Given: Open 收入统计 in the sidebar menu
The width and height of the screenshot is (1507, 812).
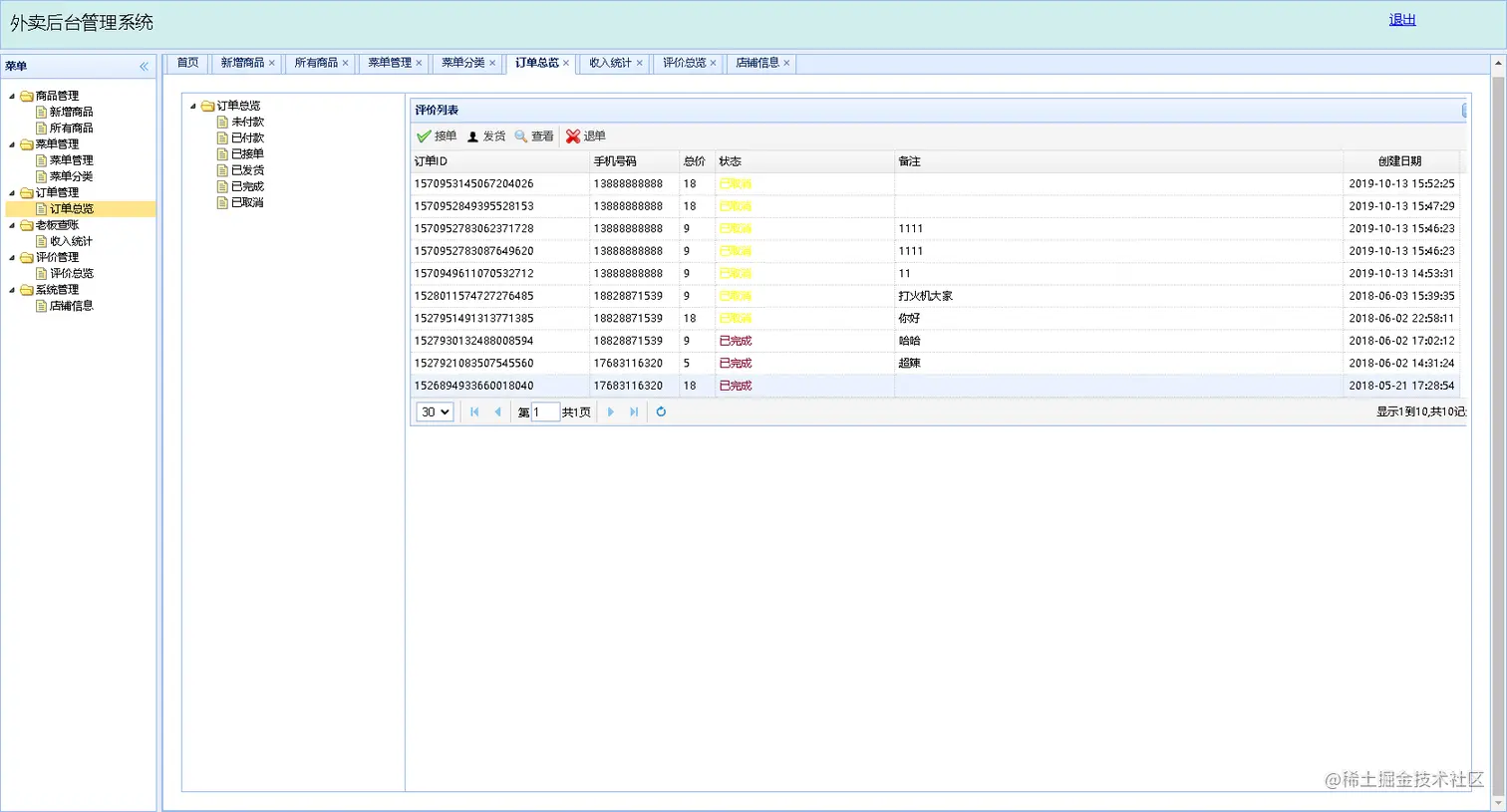Looking at the screenshot, I should point(71,241).
